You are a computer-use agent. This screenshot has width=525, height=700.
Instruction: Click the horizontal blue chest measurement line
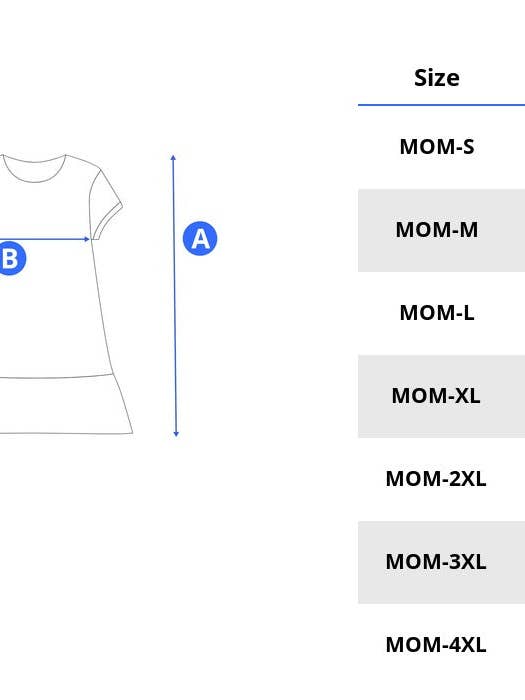click(45, 239)
